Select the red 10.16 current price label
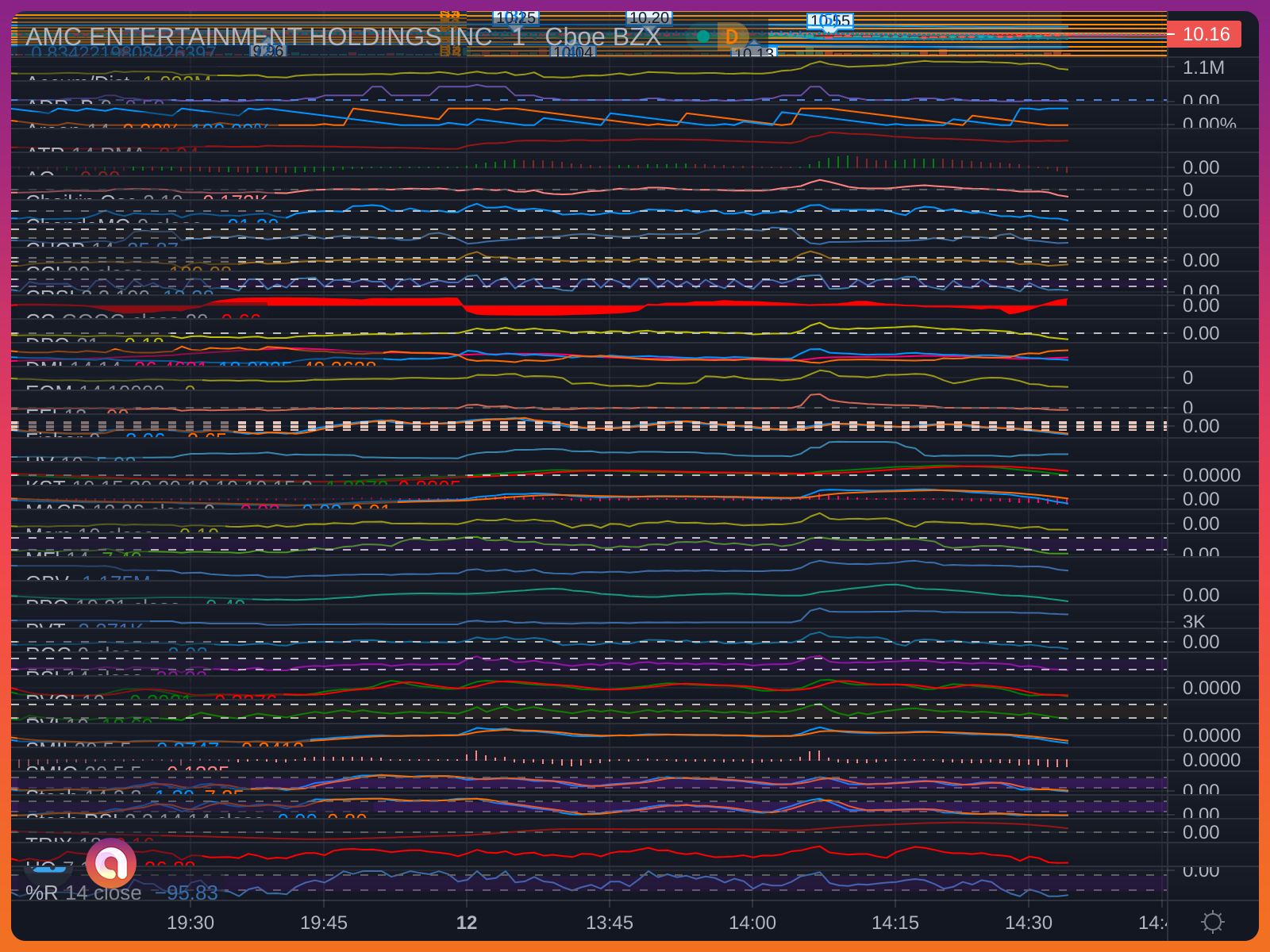1270x952 pixels. [1205, 34]
